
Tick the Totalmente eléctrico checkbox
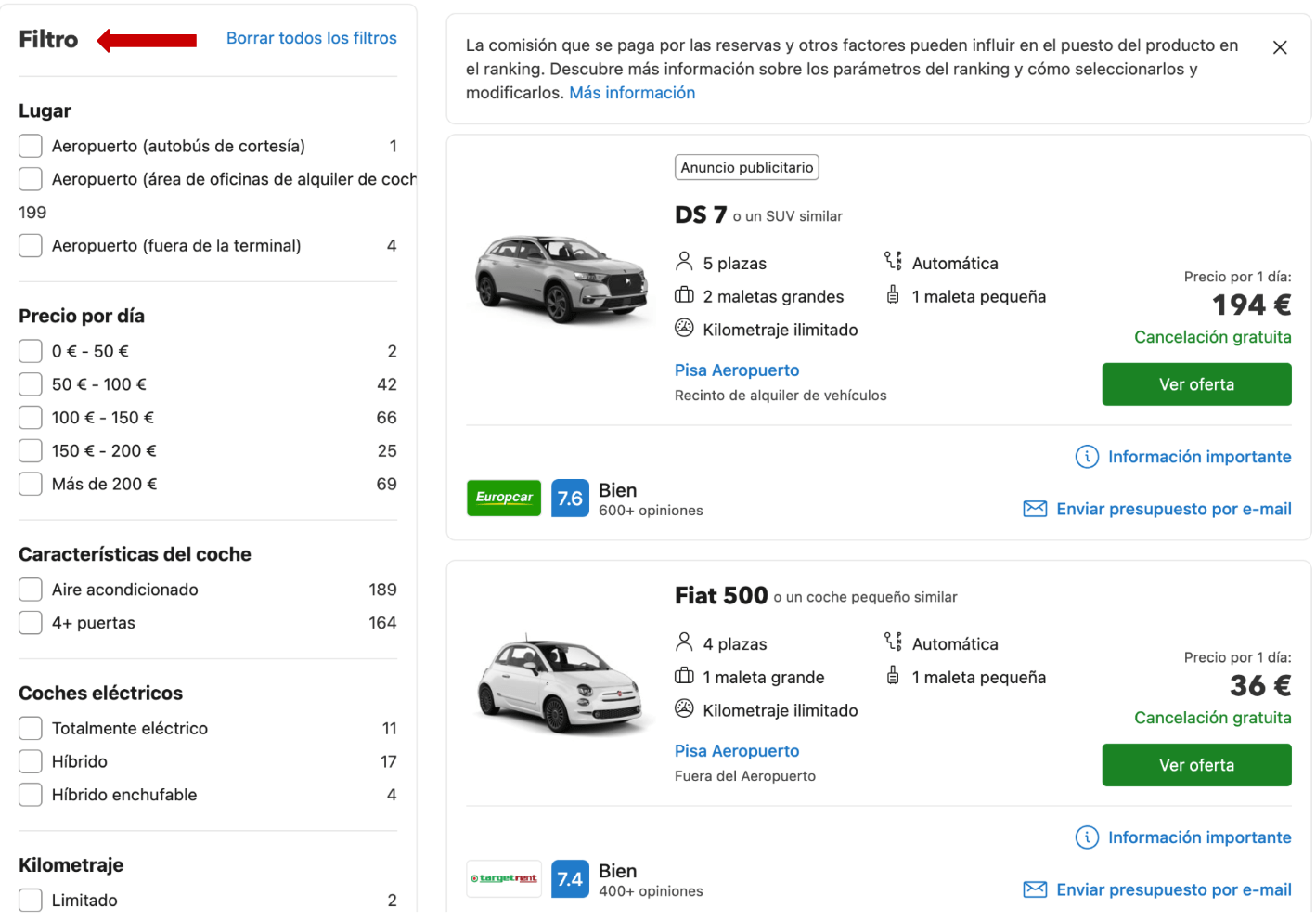[31, 728]
